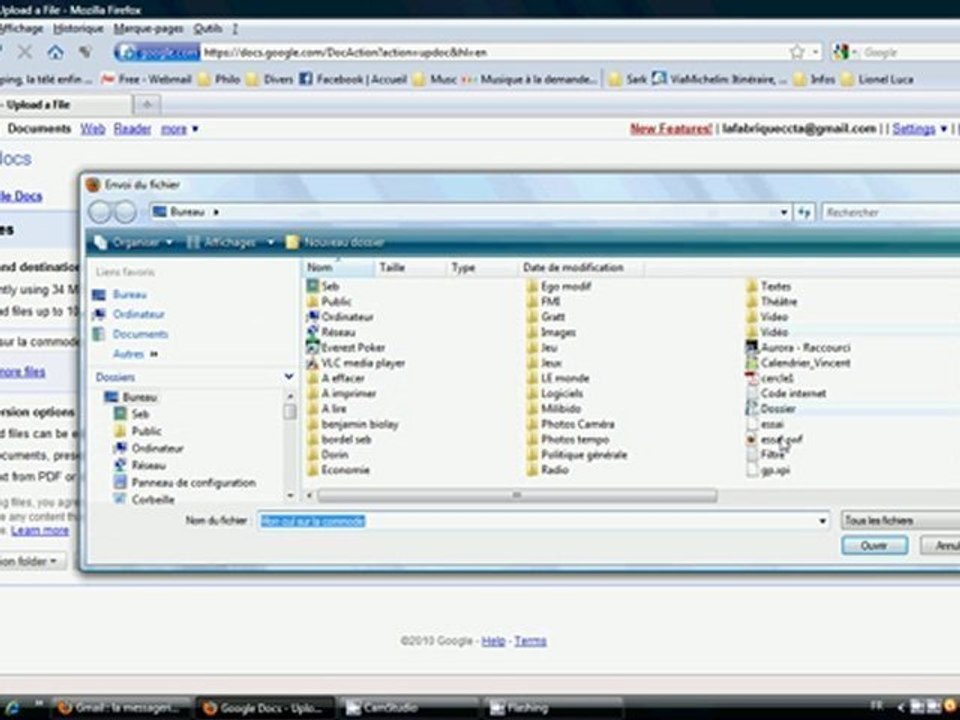Open the Free - Webmail bookmark

[x=146, y=79]
